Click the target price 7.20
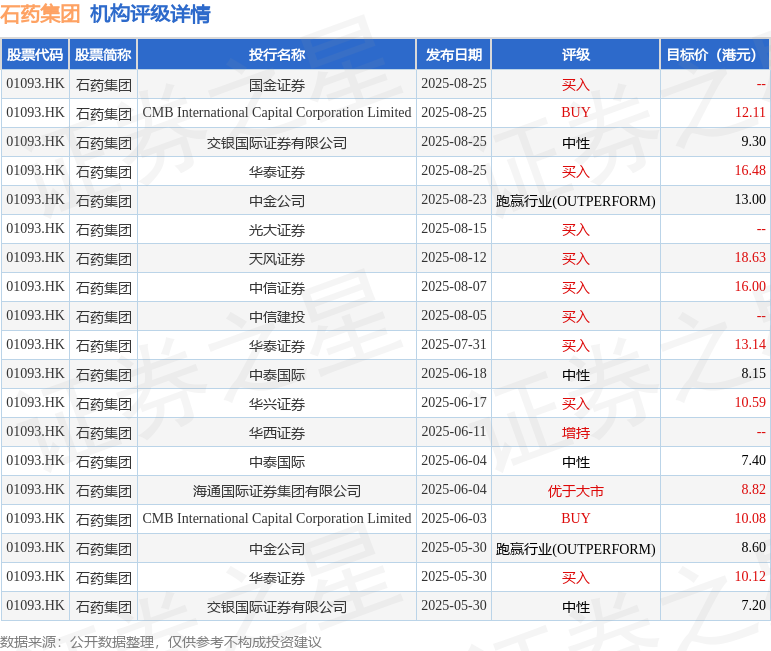 pos(754,606)
